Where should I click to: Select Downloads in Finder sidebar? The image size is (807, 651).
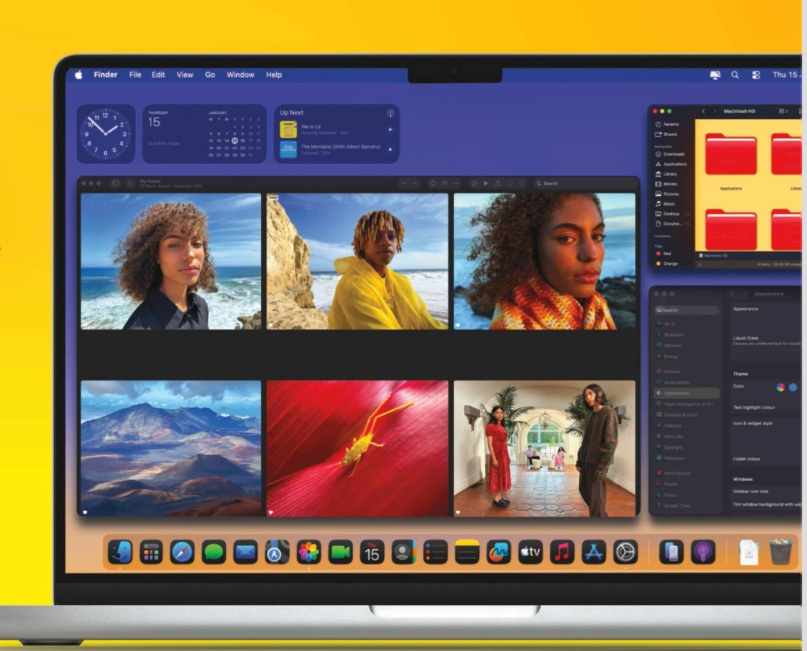pyautogui.click(x=670, y=154)
